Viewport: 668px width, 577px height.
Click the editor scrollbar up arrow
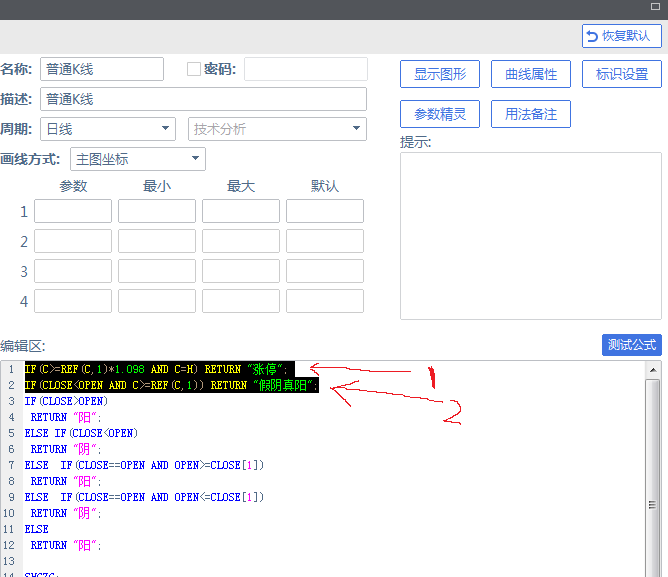(x=653, y=370)
